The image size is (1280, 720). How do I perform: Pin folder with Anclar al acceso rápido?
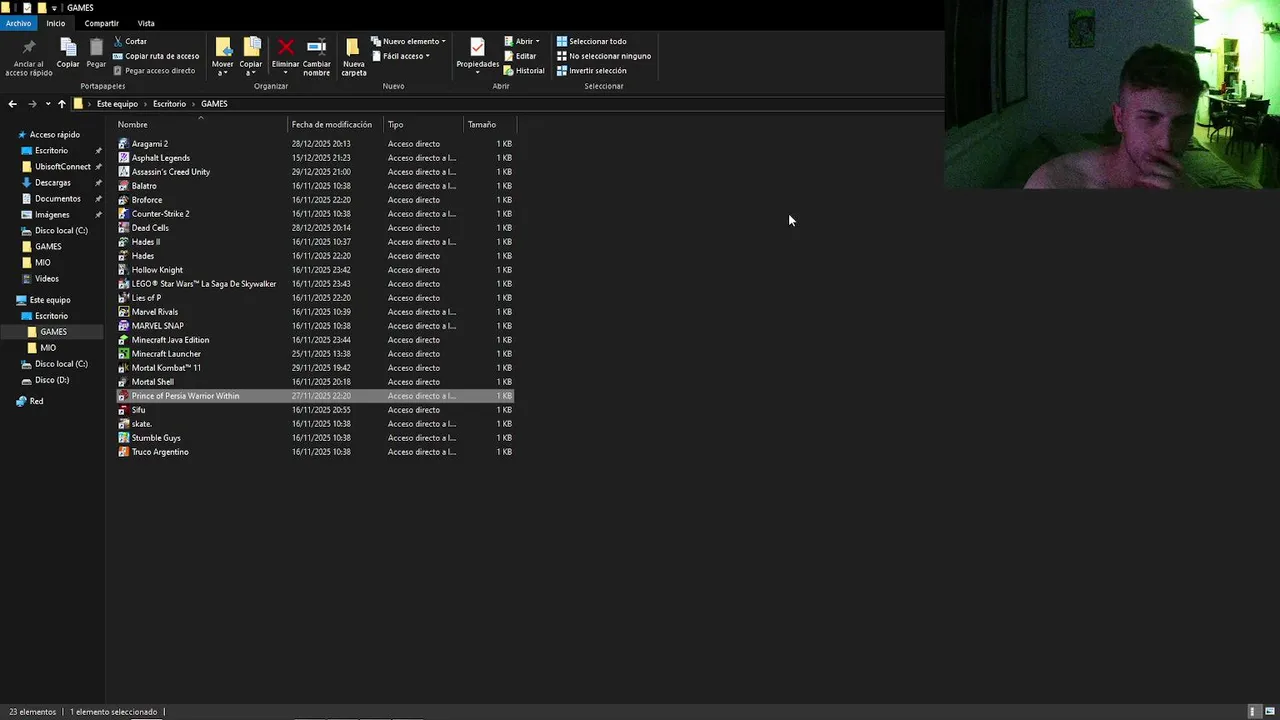(28, 58)
